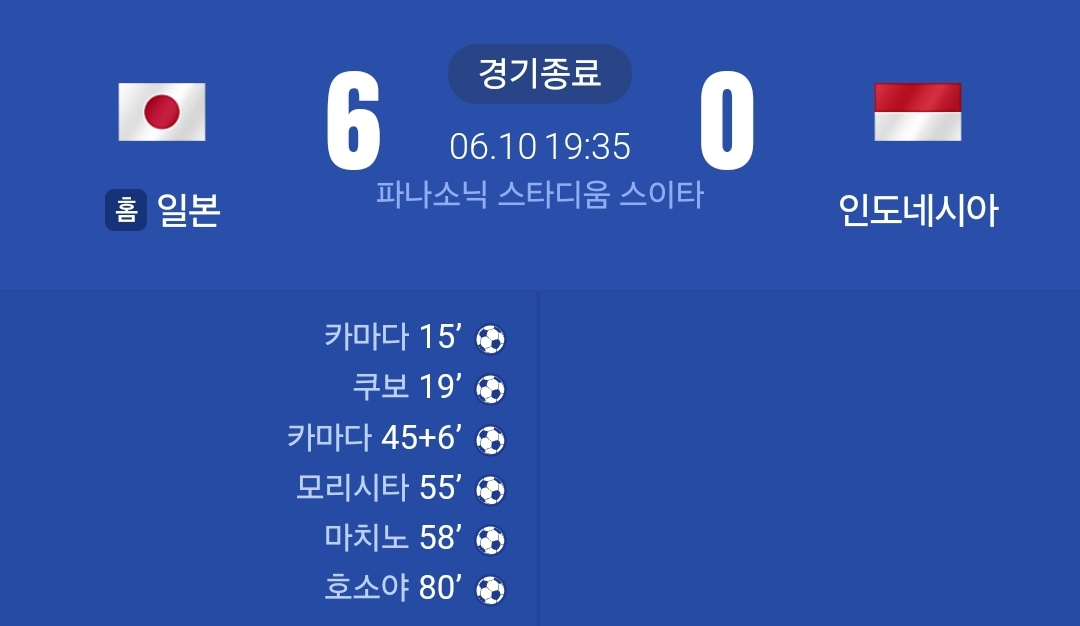Open the 일본 team name
Image resolution: width=1080 pixels, height=626 pixels.
click(189, 210)
